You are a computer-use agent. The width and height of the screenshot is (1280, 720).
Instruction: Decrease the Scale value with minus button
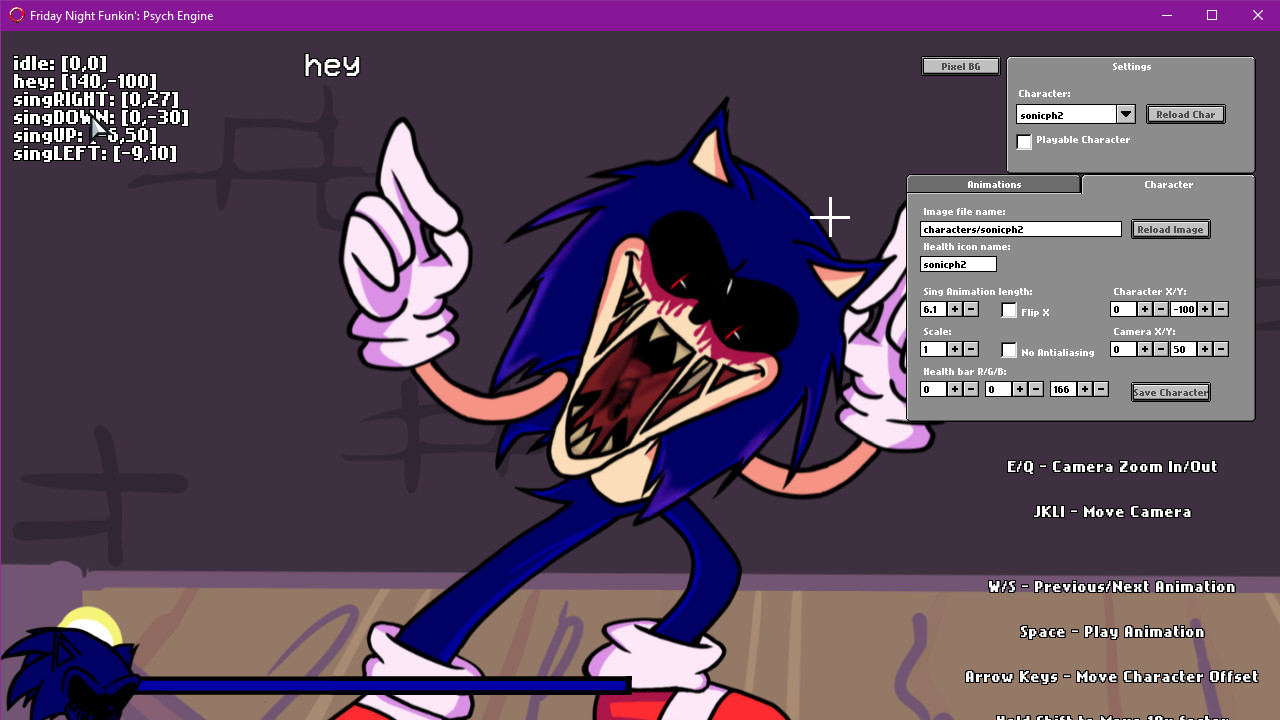(969, 349)
